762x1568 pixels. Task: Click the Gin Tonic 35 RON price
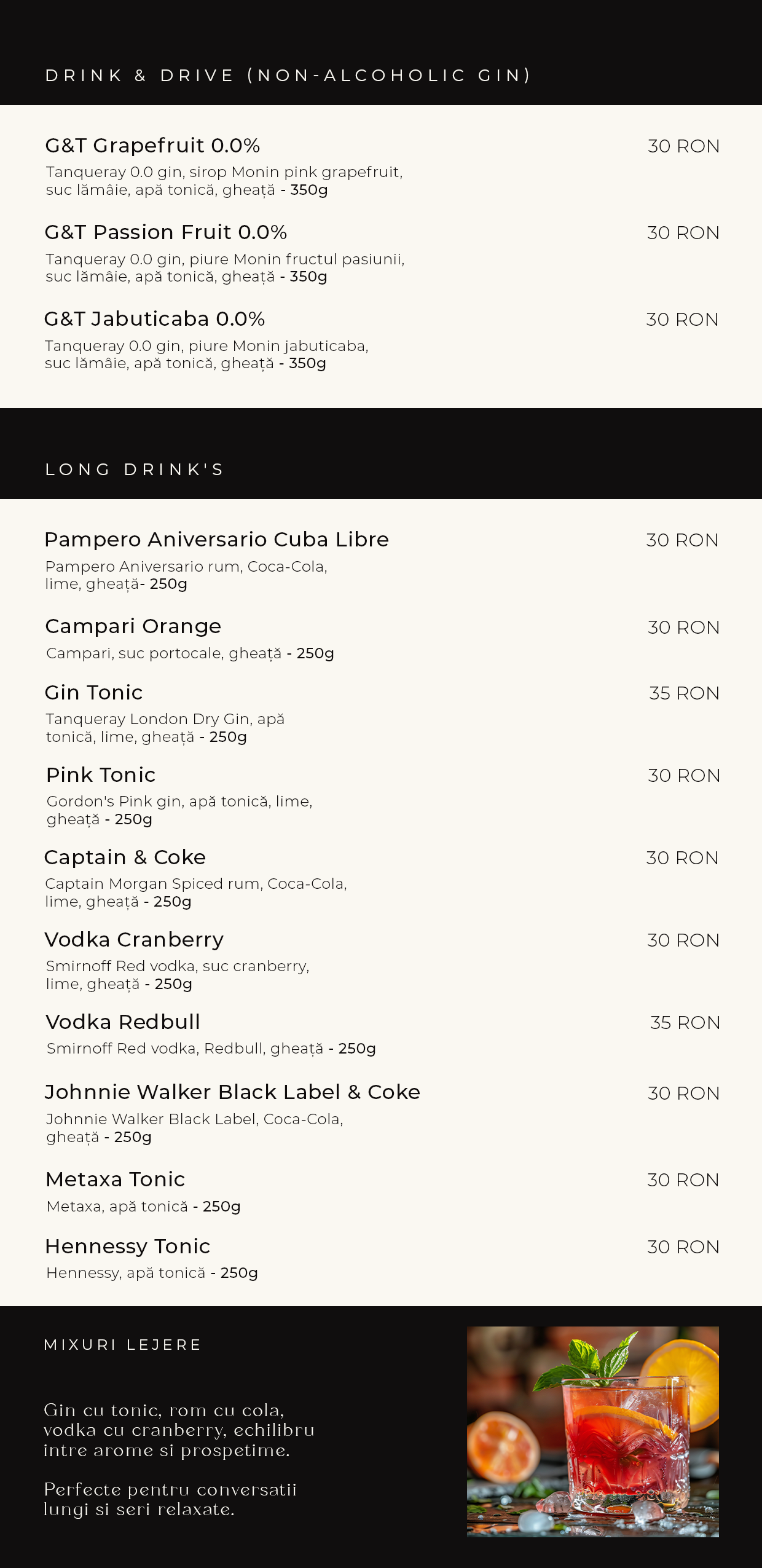[684, 693]
